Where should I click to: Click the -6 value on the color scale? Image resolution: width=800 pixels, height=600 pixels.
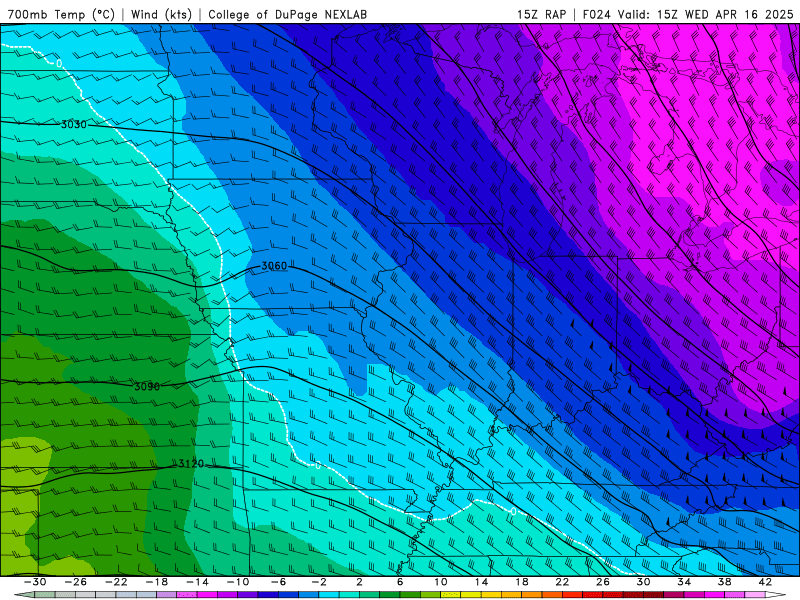(x=278, y=582)
